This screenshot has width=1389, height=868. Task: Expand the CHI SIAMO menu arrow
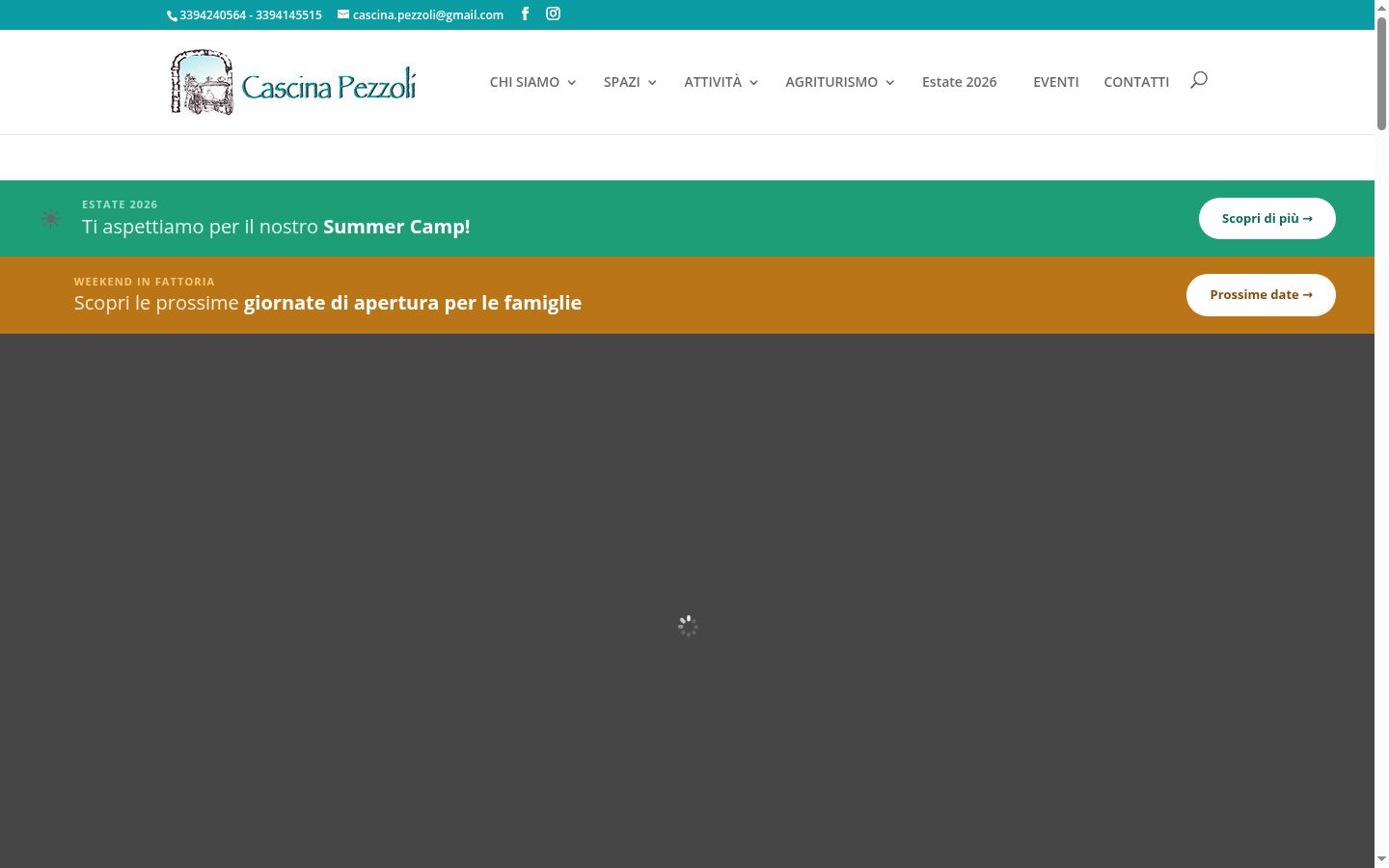[x=572, y=83]
